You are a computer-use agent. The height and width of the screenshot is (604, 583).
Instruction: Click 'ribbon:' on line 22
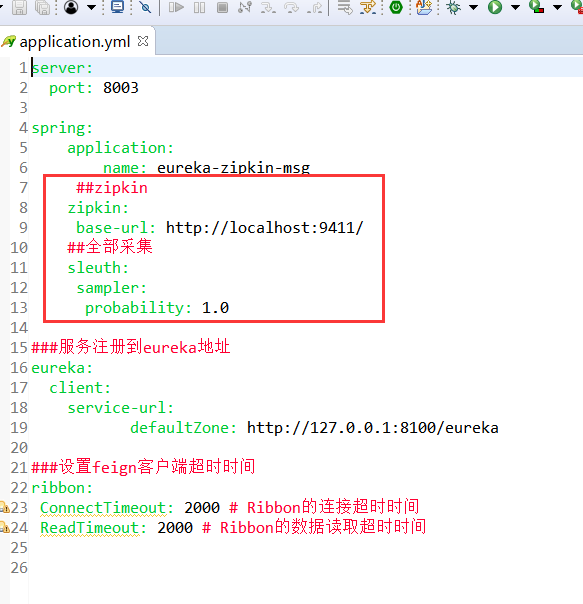coord(62,488)
